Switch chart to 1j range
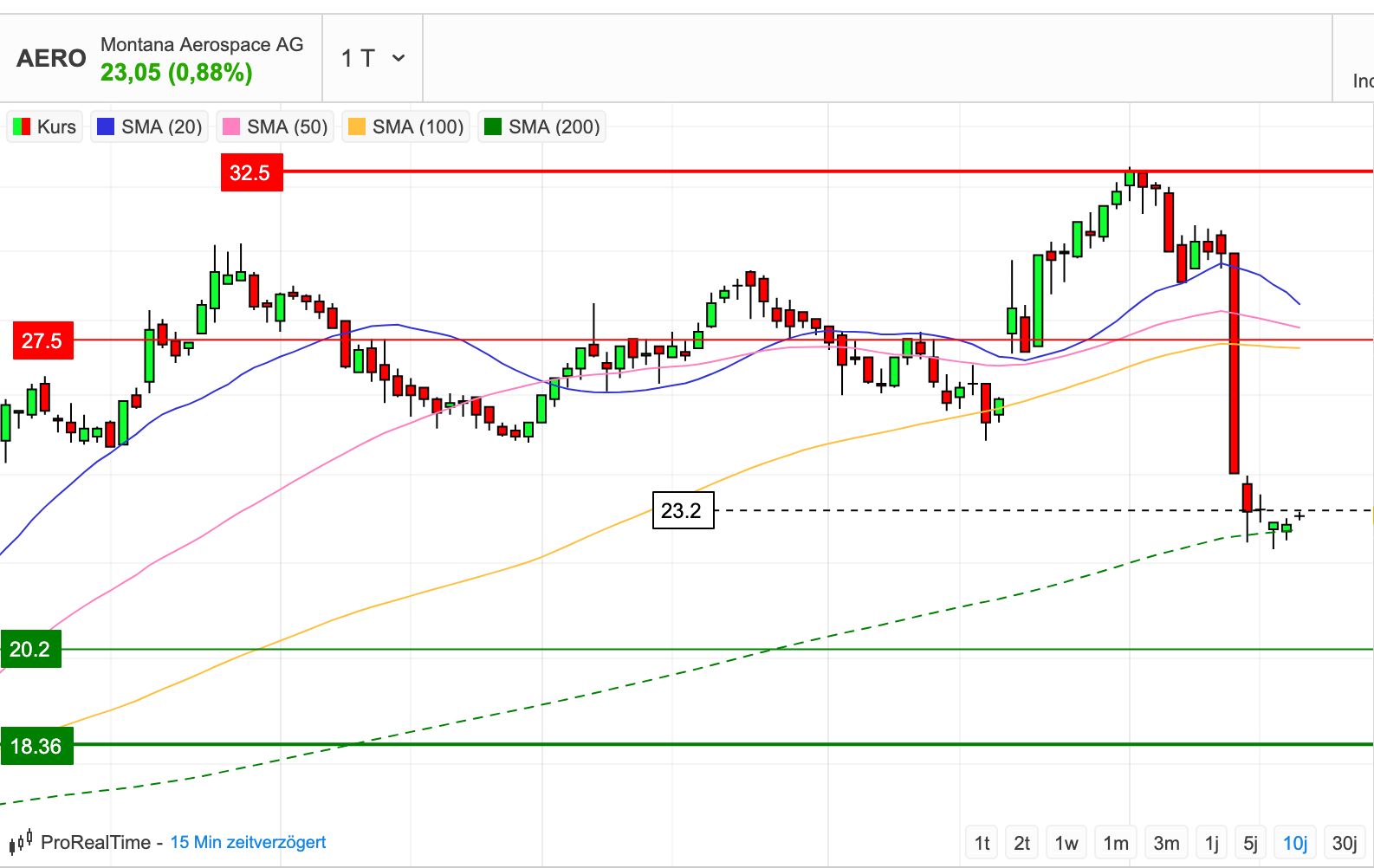The height and width of the screenshot is (868, 1374). (1212, 843)
